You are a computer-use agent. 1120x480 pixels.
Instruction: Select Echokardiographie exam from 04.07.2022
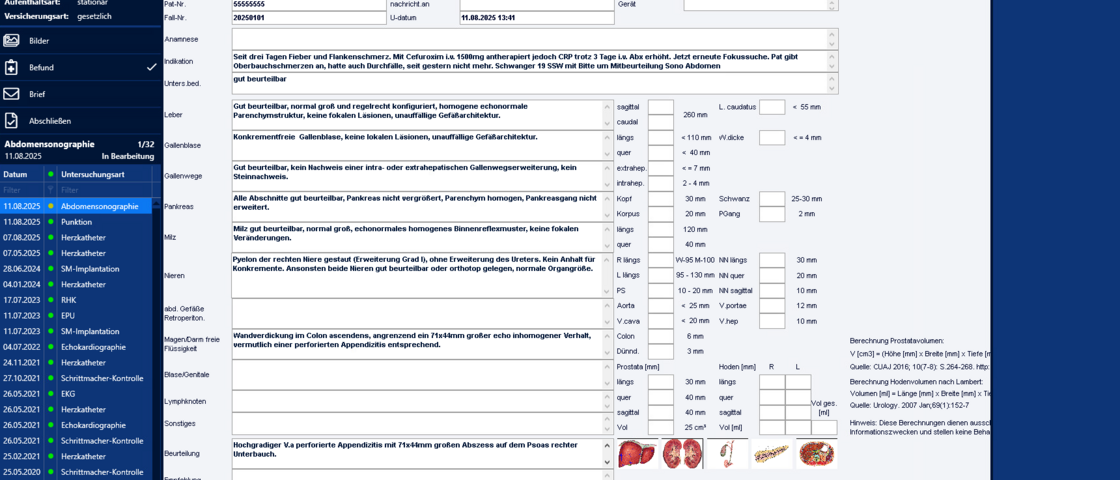pyautogui.click(x=76, y=347)
